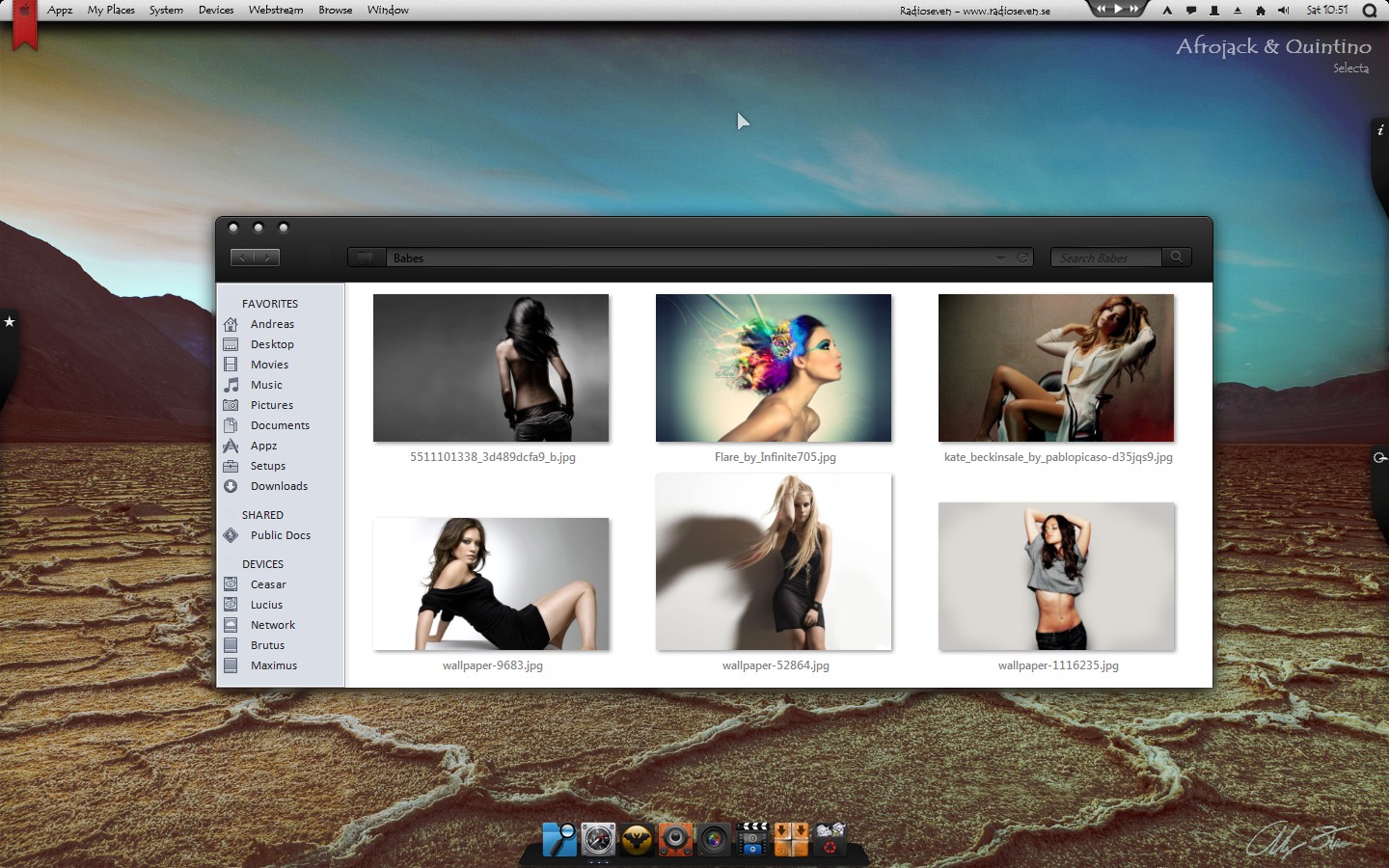Open the Browse menu

[x=336, y=10]
